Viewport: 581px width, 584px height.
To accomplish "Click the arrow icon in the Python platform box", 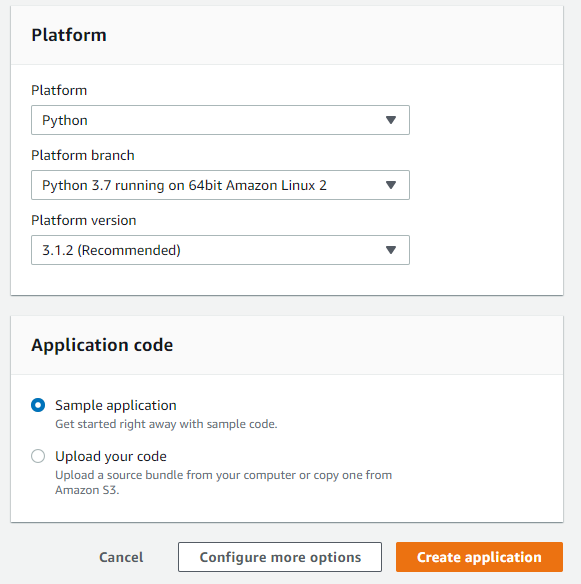I will 391,120.
